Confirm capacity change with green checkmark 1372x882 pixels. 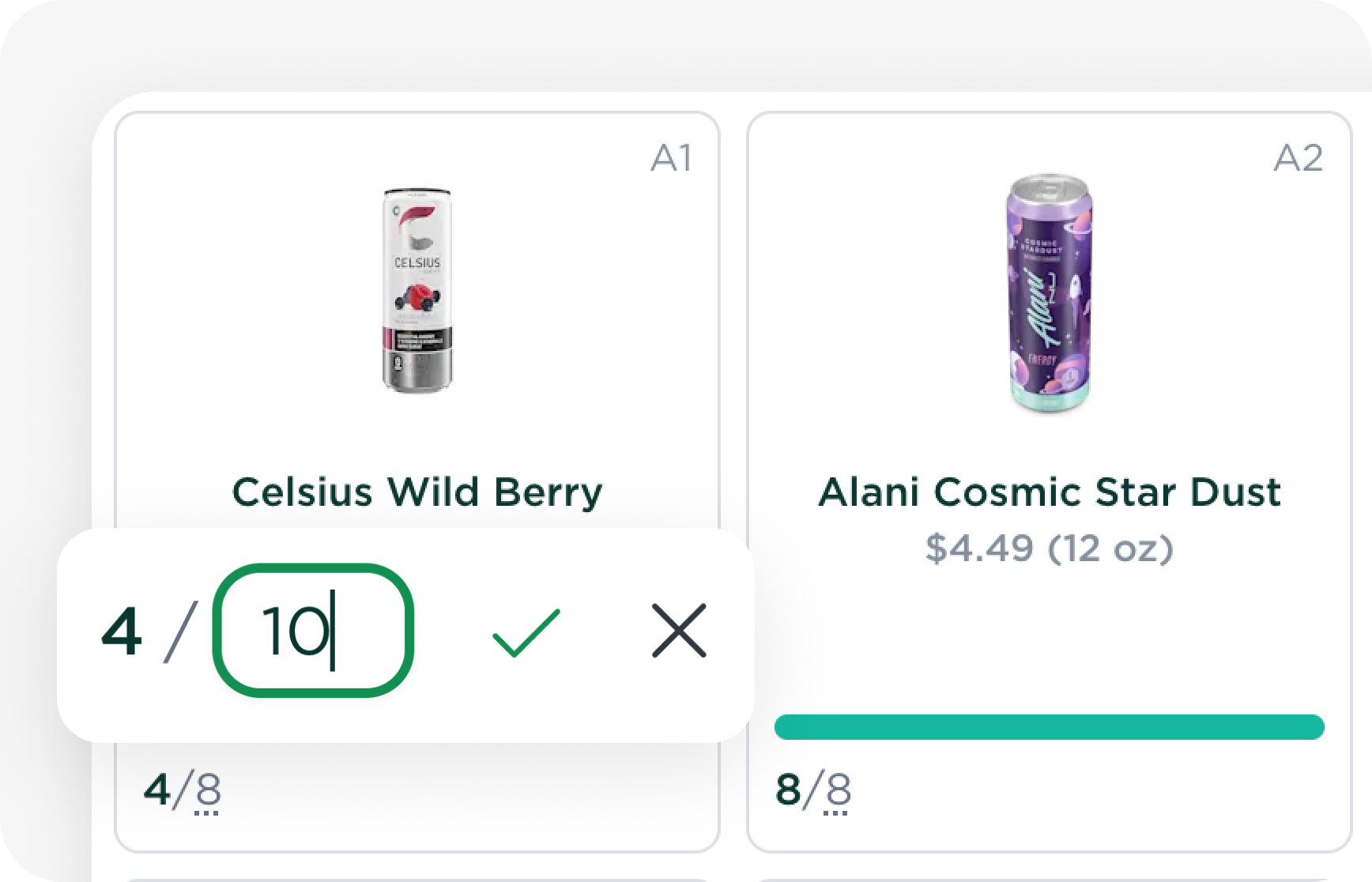tap(526, 632)
